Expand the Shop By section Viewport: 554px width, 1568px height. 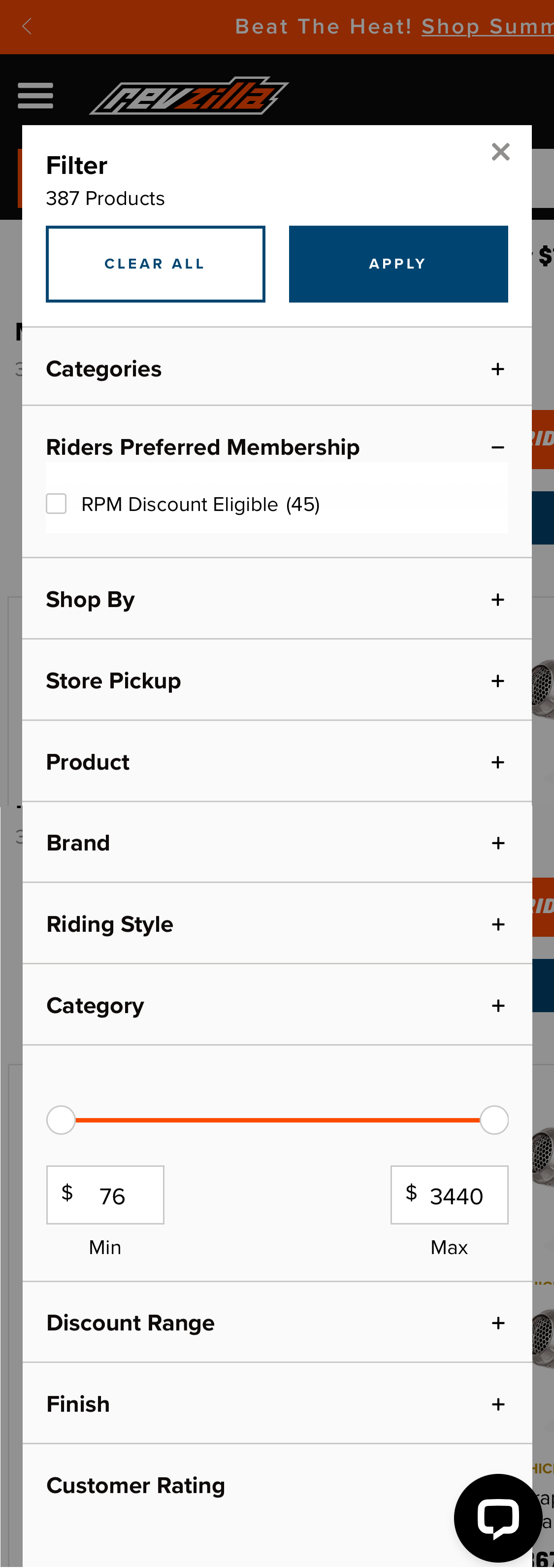pyautogui.click(x=497, y=600)
